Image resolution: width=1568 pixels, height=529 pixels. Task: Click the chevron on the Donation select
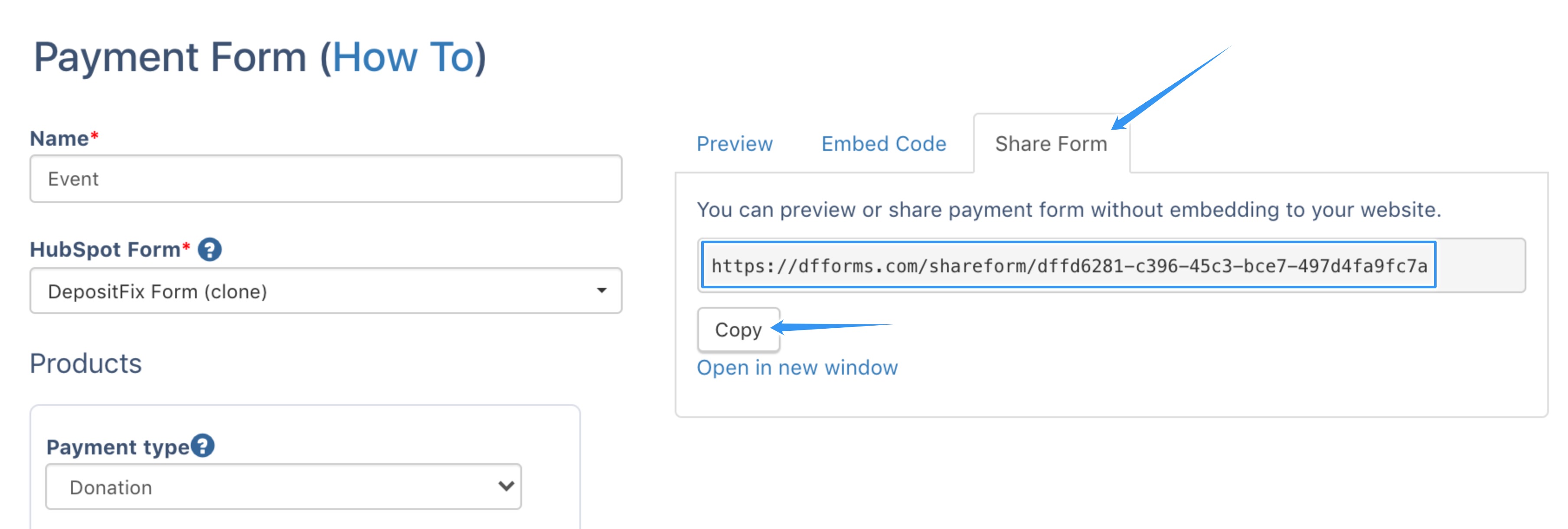click(x=506, y=487)
